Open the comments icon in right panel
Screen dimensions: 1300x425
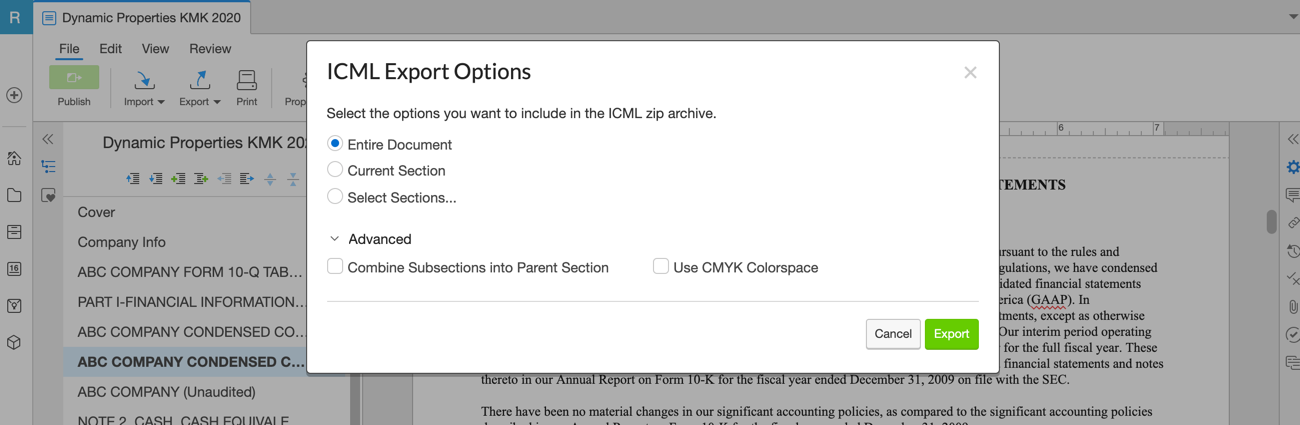coord(1292,195)
